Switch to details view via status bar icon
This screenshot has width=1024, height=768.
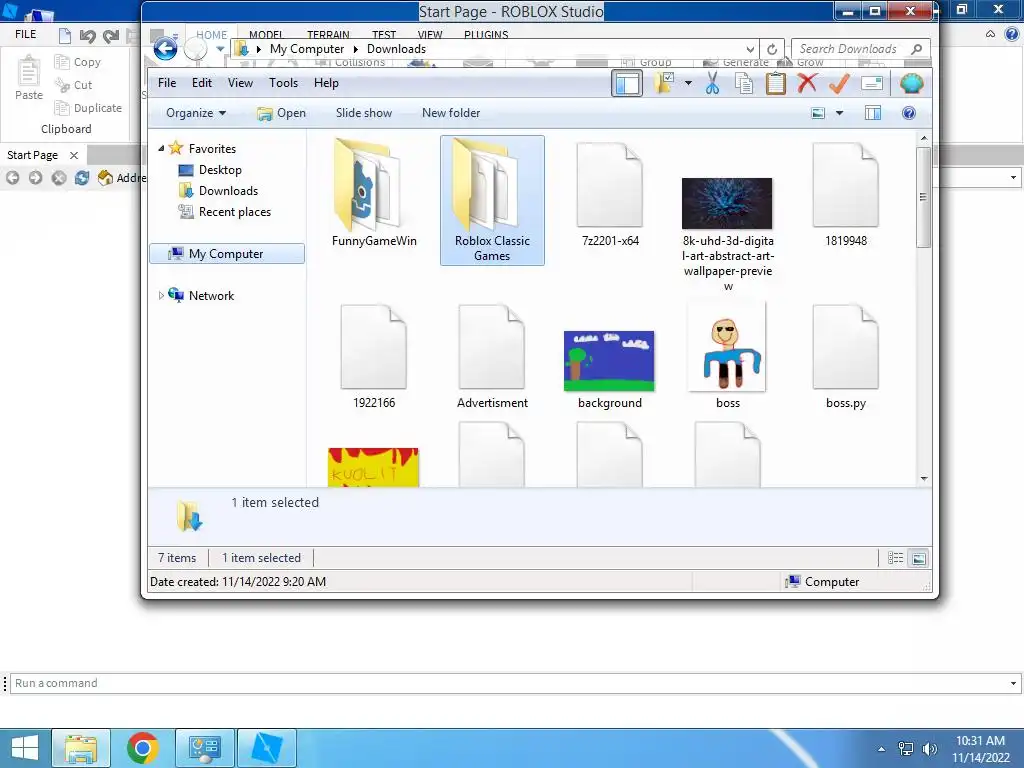(x=895, y=558)
